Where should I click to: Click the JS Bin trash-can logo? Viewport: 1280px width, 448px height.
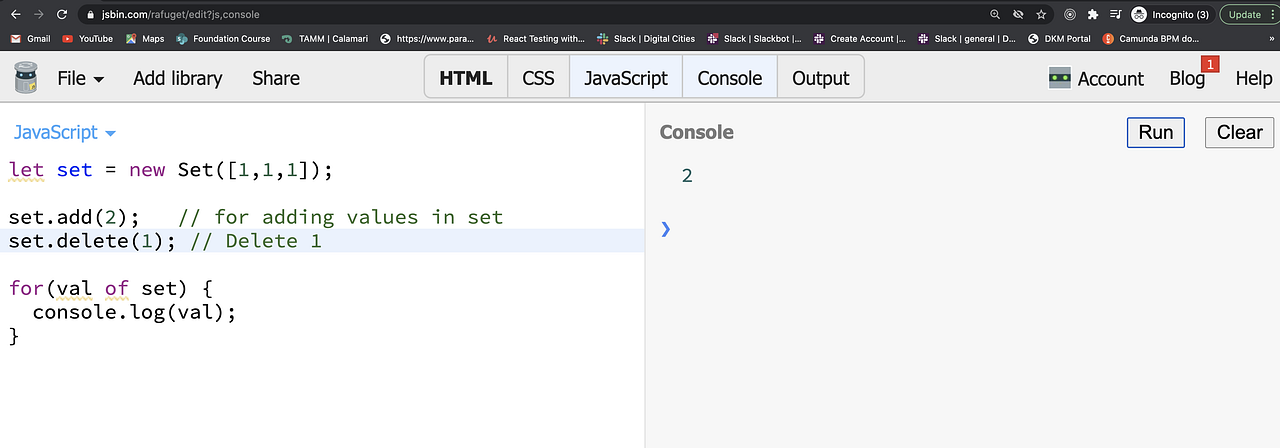click(26, 78)
